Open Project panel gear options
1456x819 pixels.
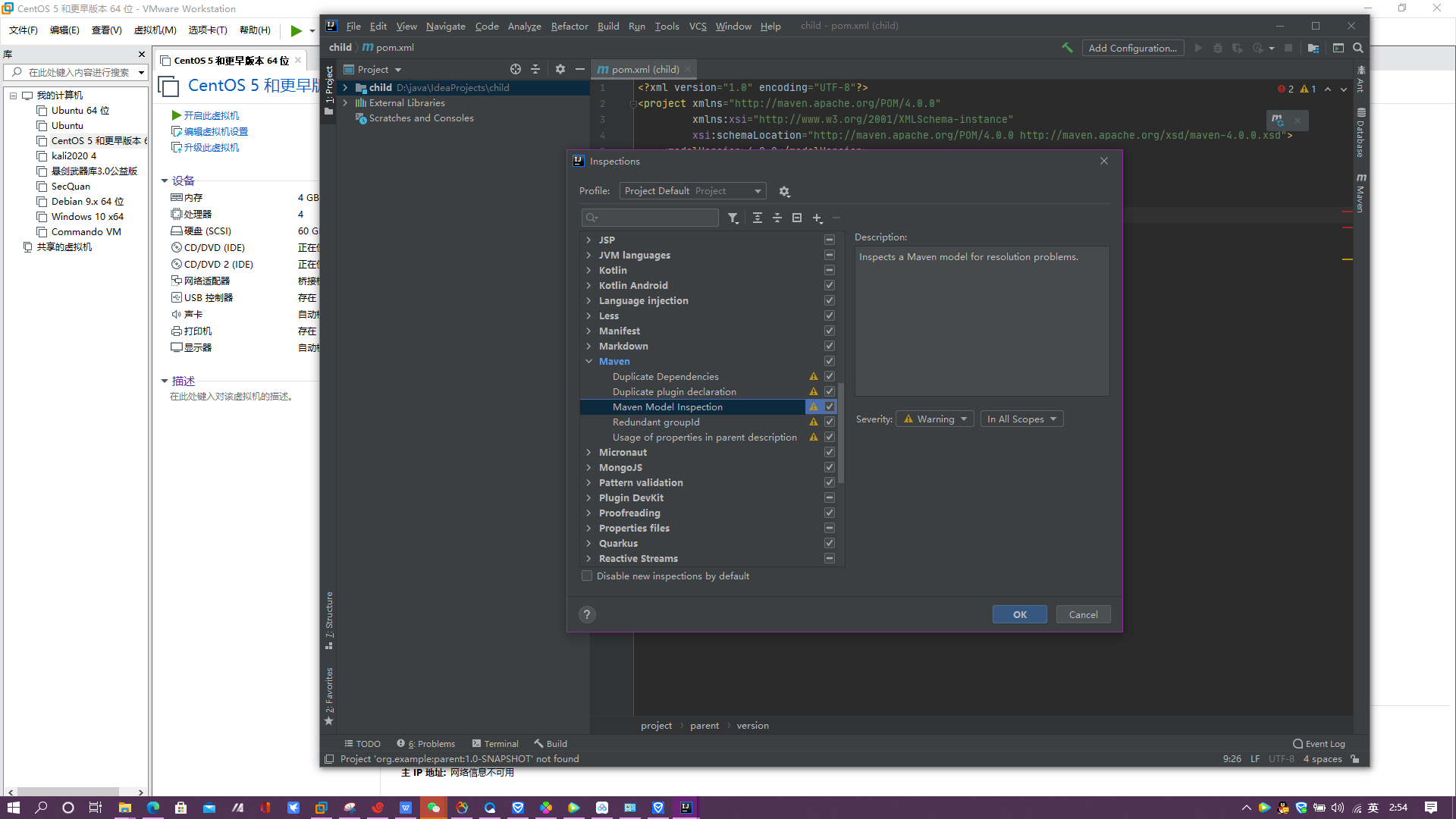click(x=560, y=69)
